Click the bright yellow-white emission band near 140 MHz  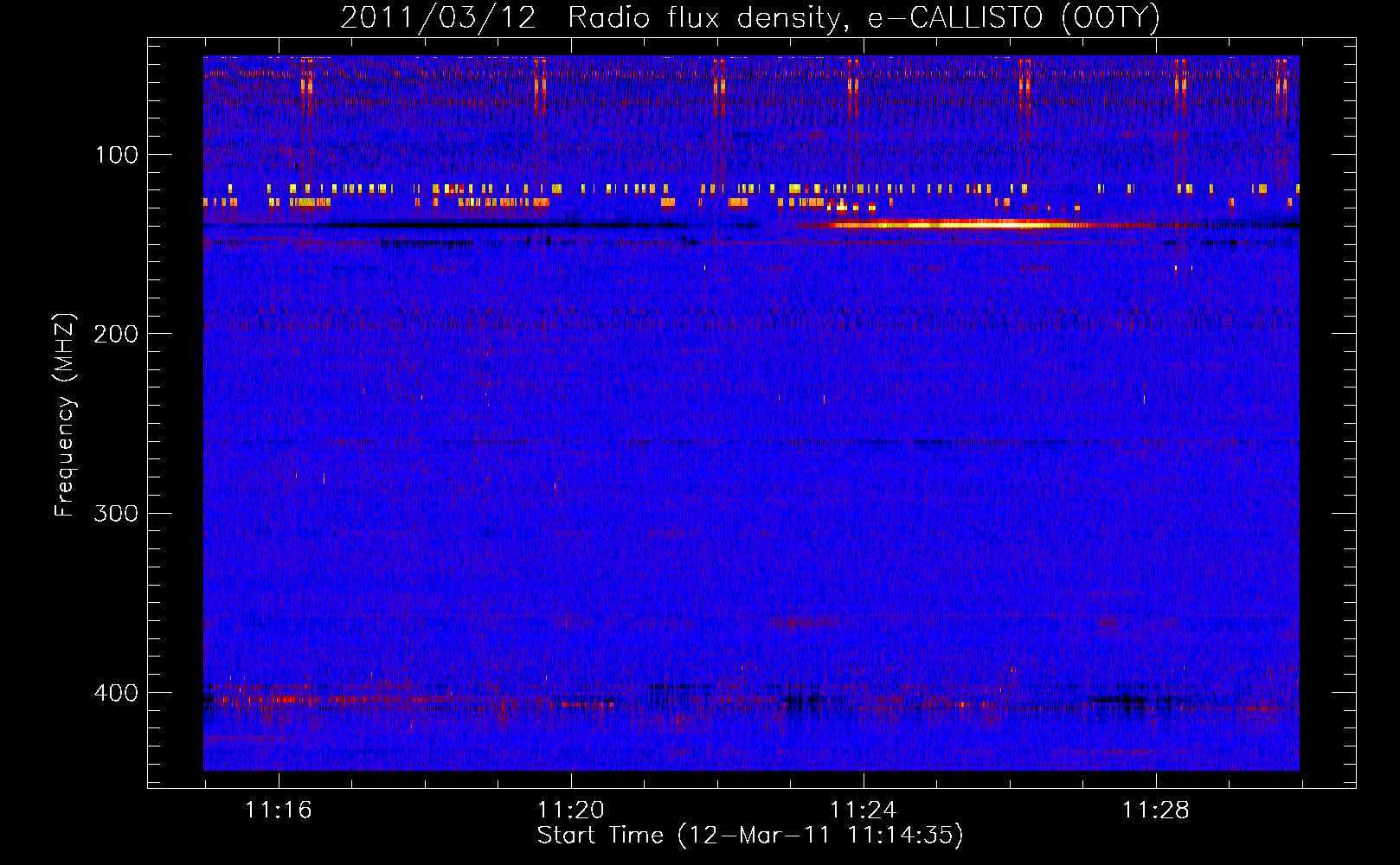coord(960,224)
